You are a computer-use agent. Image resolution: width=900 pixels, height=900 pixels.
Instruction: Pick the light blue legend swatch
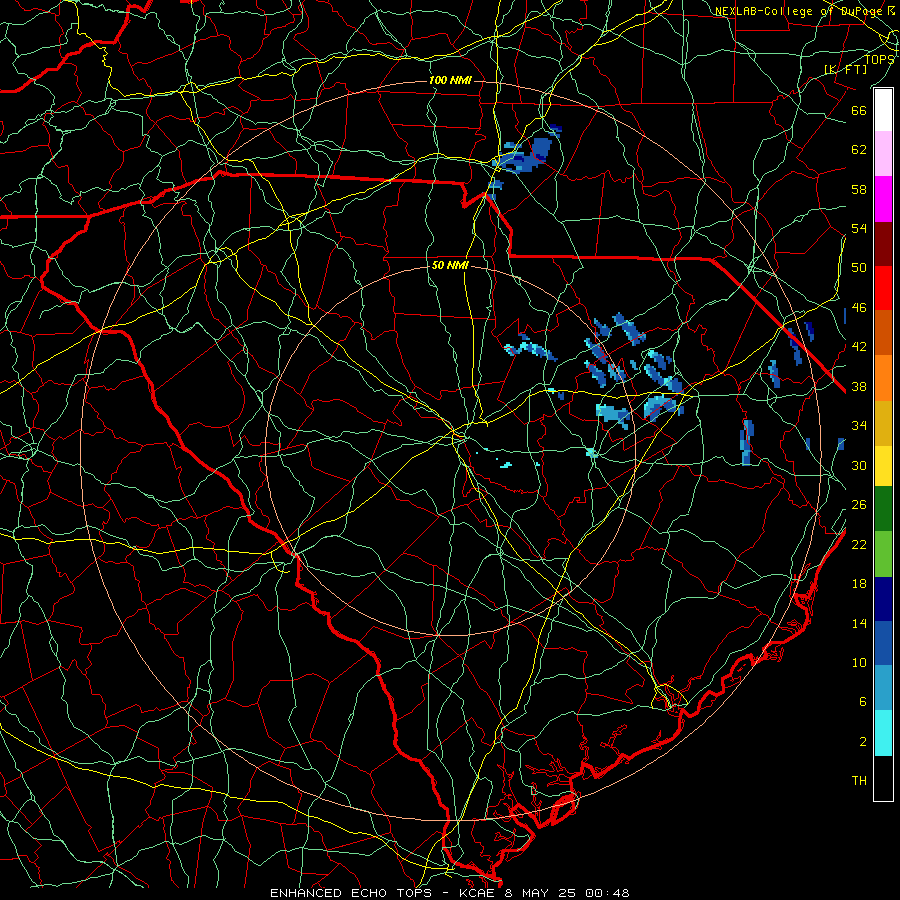tap(883, 688)
